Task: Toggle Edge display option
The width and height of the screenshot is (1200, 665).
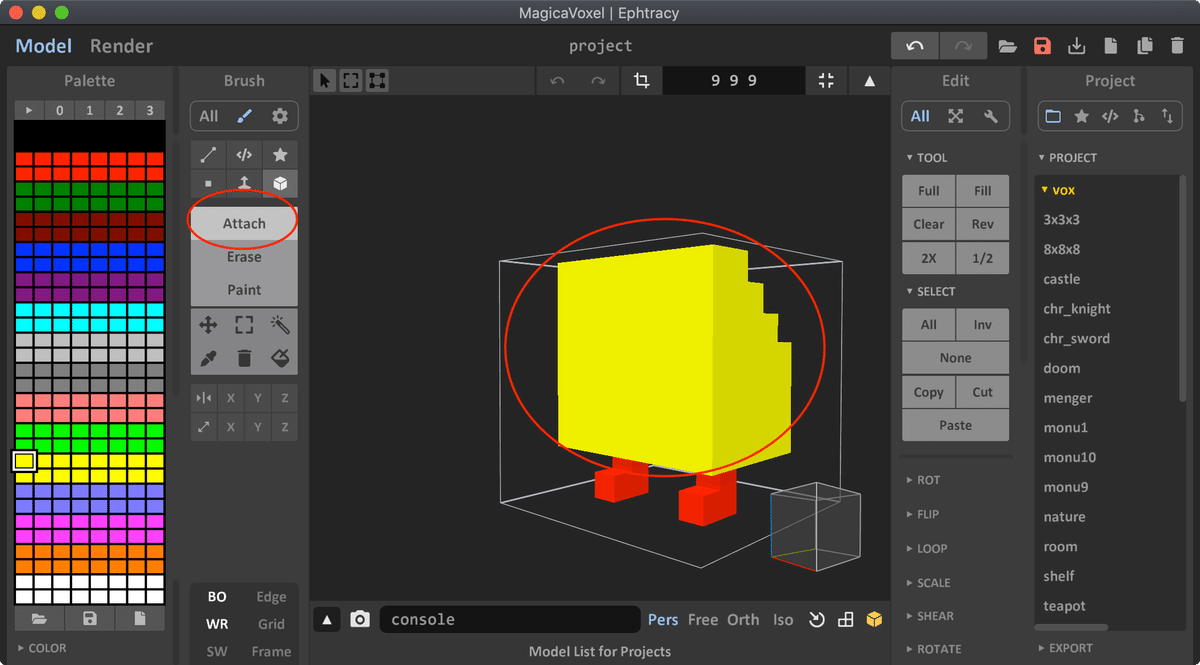Action: click(x=271, y=597)
